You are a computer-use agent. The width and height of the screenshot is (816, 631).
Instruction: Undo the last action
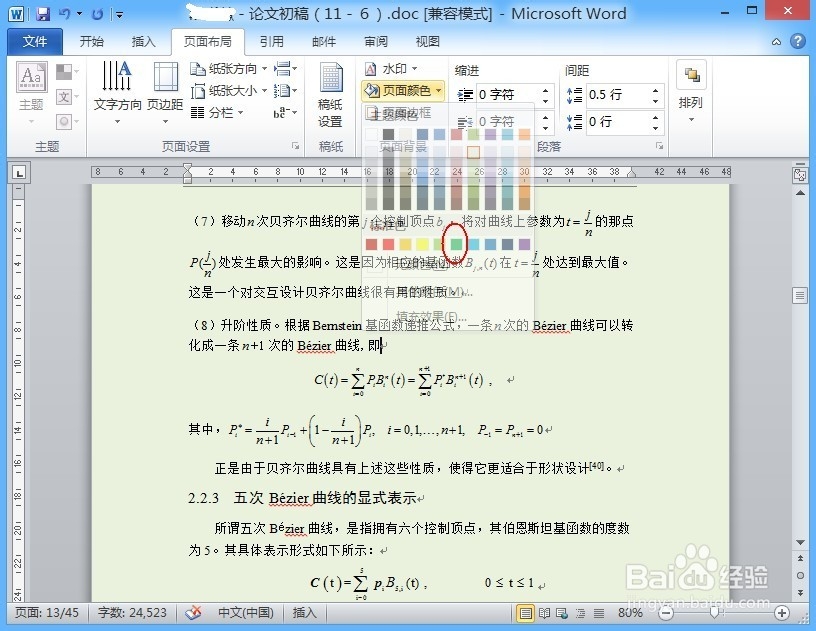65,14
